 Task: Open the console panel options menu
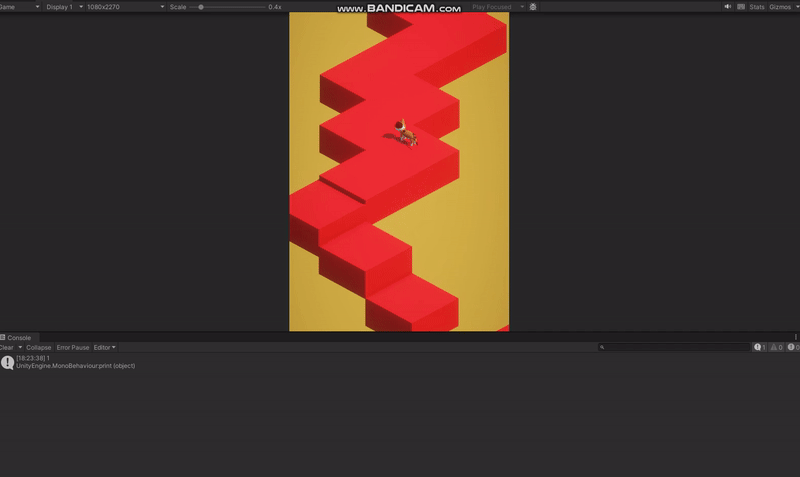(795, 337)
